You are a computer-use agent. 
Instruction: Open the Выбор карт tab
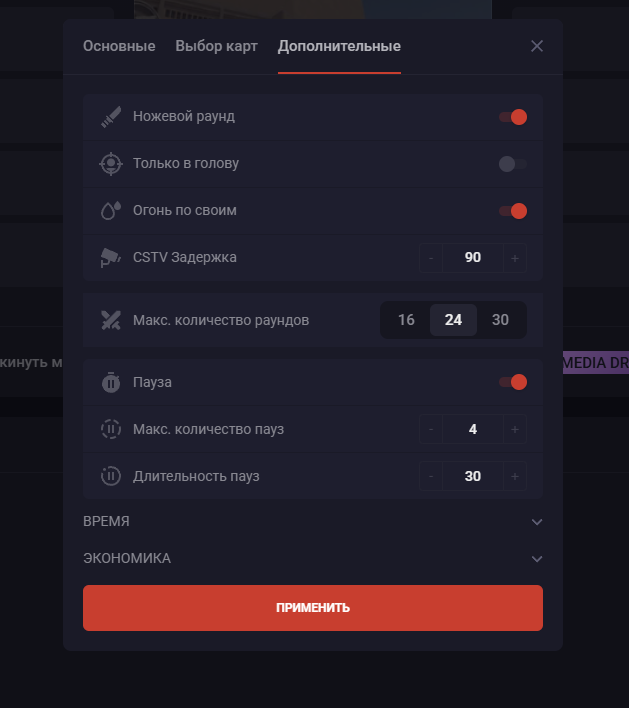[216, 46]
